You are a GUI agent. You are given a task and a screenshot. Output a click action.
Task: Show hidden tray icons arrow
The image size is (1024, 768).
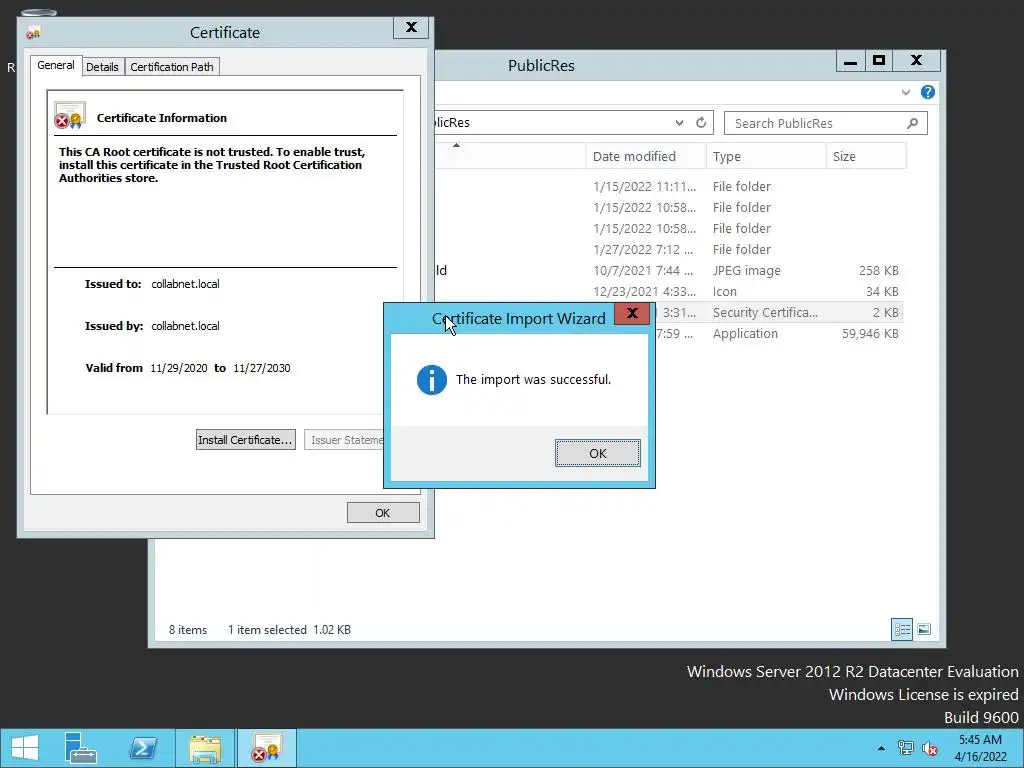pyautogui.click(x=881, y=748)
